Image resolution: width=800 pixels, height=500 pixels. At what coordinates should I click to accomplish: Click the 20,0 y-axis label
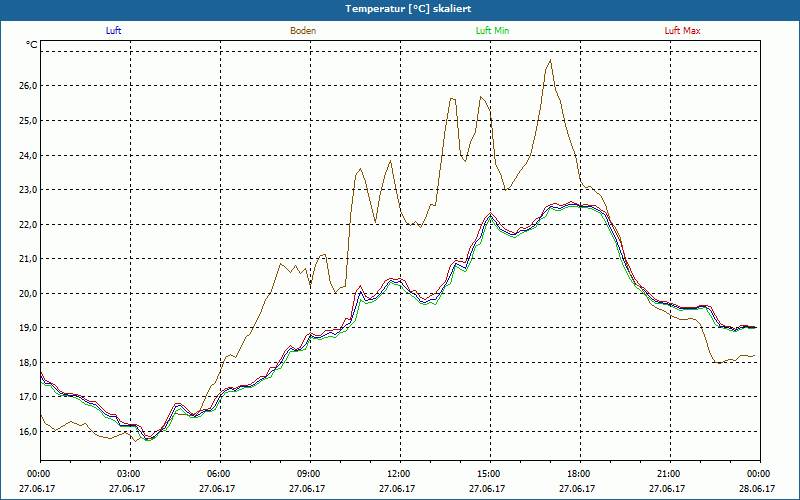[x=28, y=293]
